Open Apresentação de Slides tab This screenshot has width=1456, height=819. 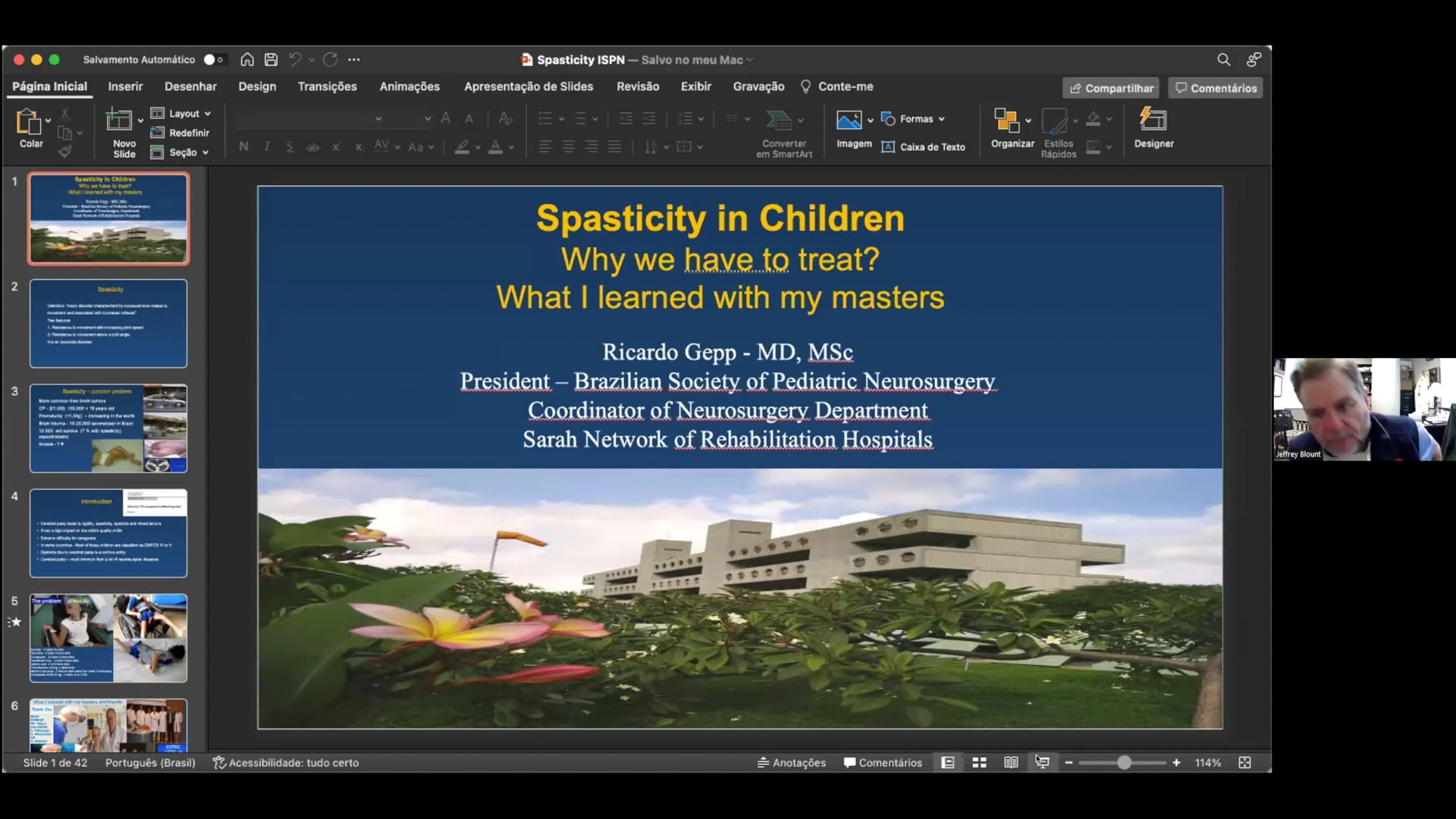point(529,86)
